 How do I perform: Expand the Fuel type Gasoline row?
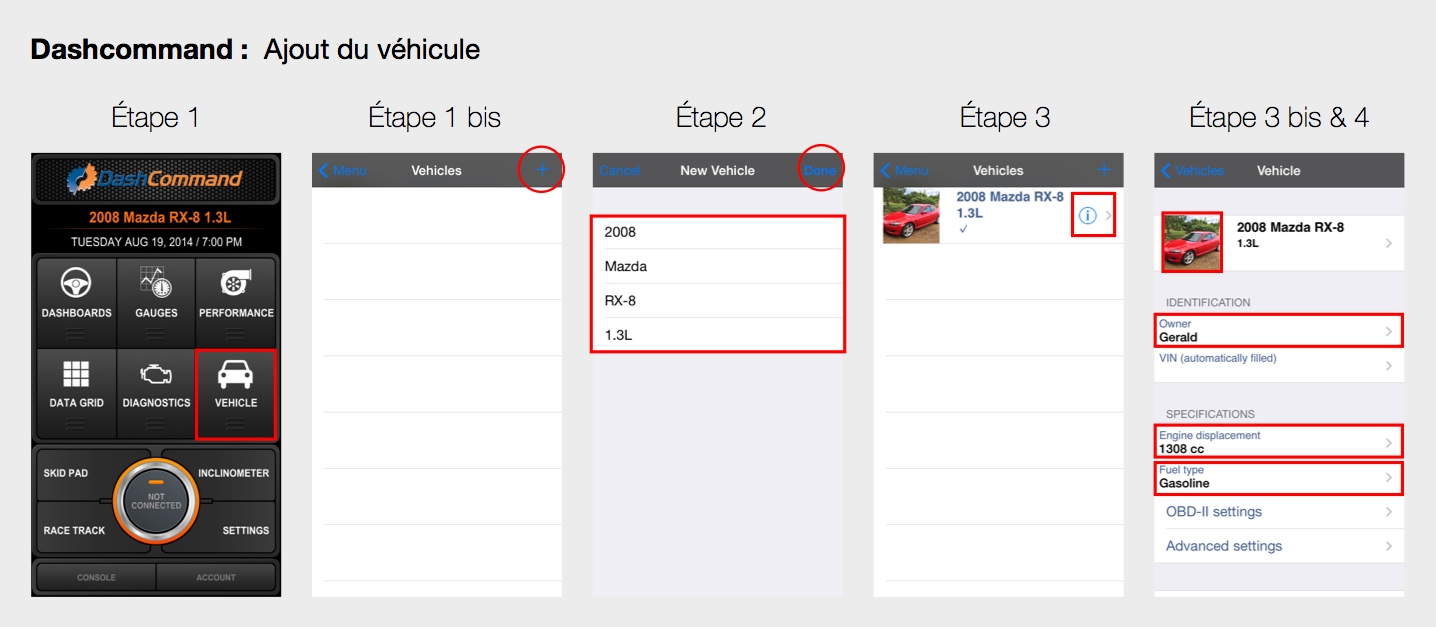click(1278, 477)
